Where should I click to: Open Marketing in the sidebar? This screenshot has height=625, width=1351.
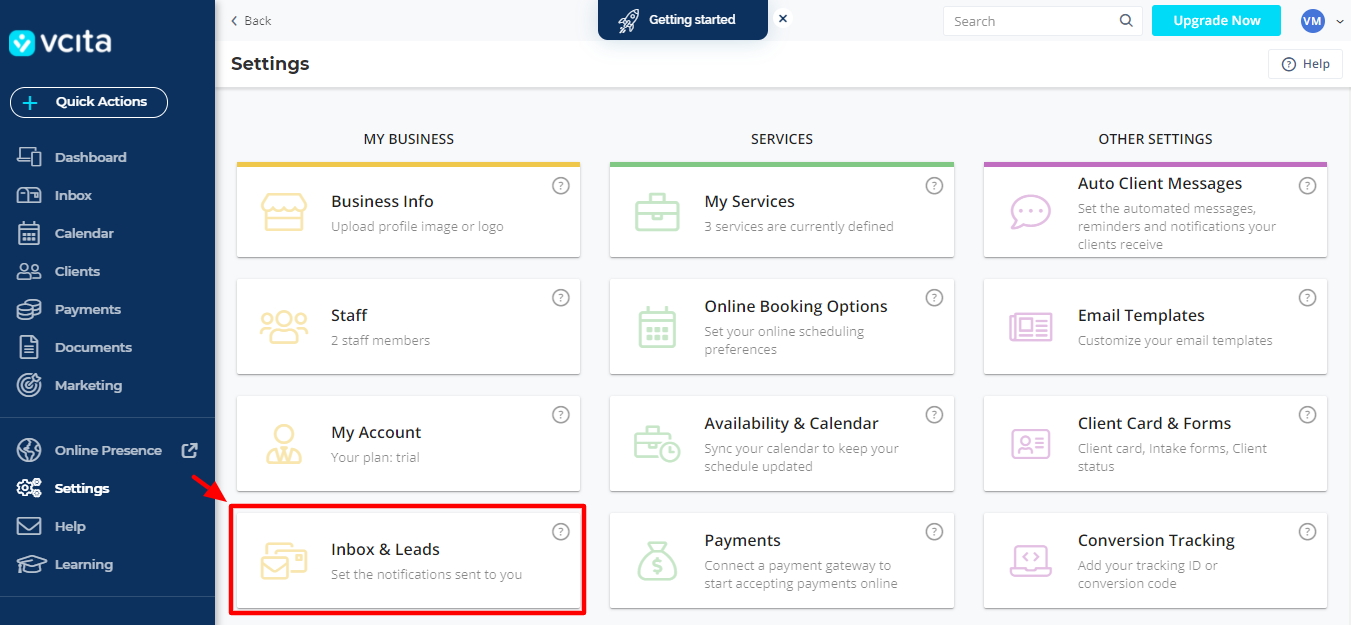[88, 385]
